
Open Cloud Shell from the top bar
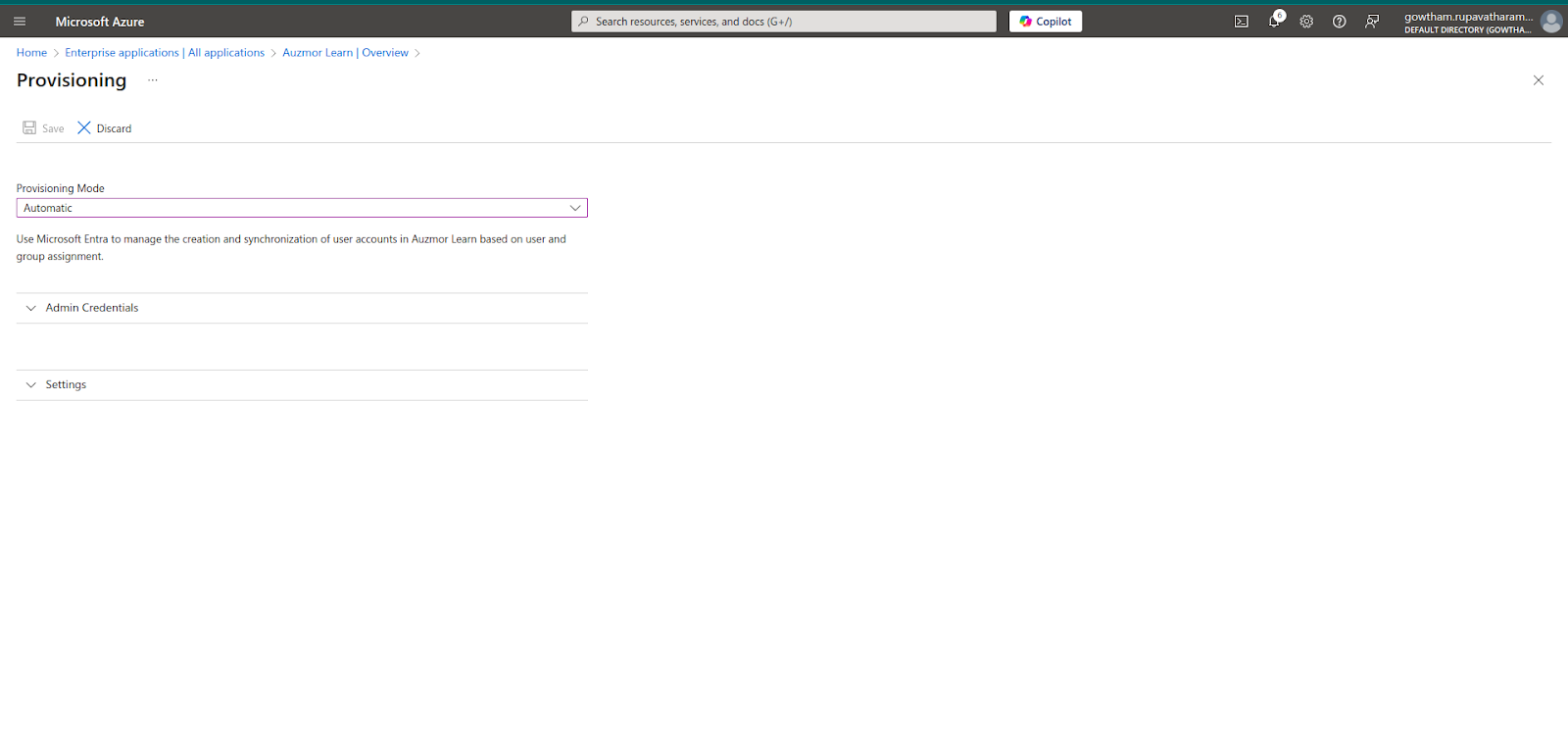click(x=1241, y=22)
